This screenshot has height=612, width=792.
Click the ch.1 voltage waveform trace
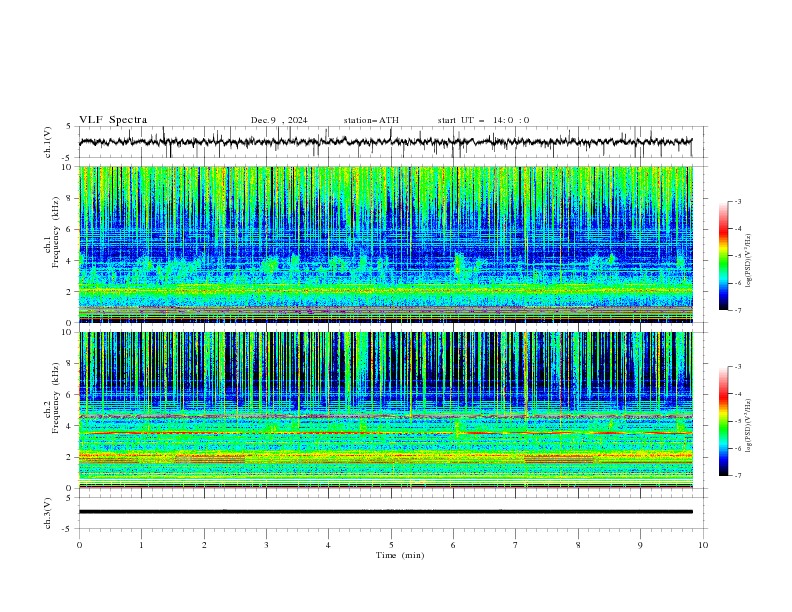[x=385, y=142]
